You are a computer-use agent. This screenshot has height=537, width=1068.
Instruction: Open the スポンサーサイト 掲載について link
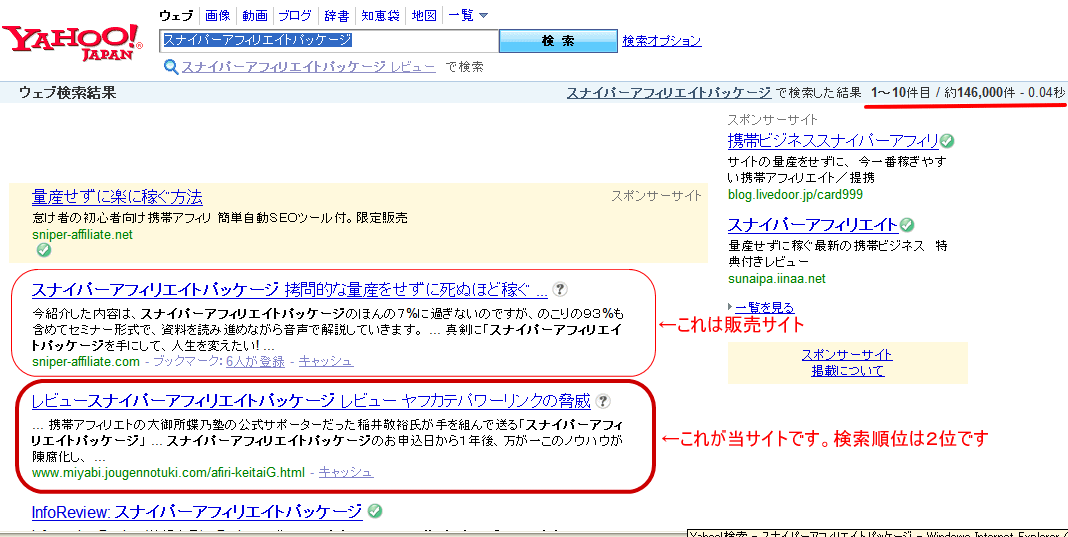pos(847,363)
